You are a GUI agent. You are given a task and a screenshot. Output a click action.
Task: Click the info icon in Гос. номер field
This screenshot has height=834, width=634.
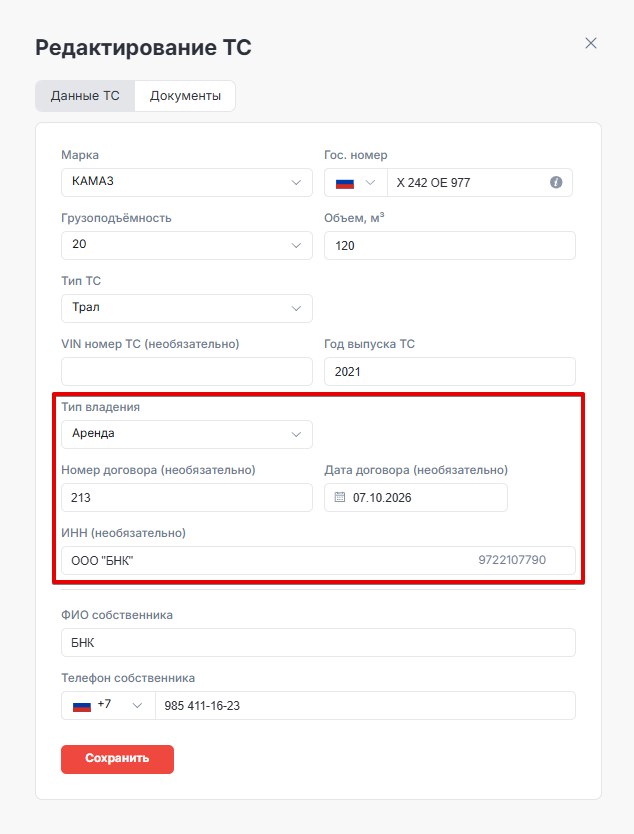click(556, 182)
